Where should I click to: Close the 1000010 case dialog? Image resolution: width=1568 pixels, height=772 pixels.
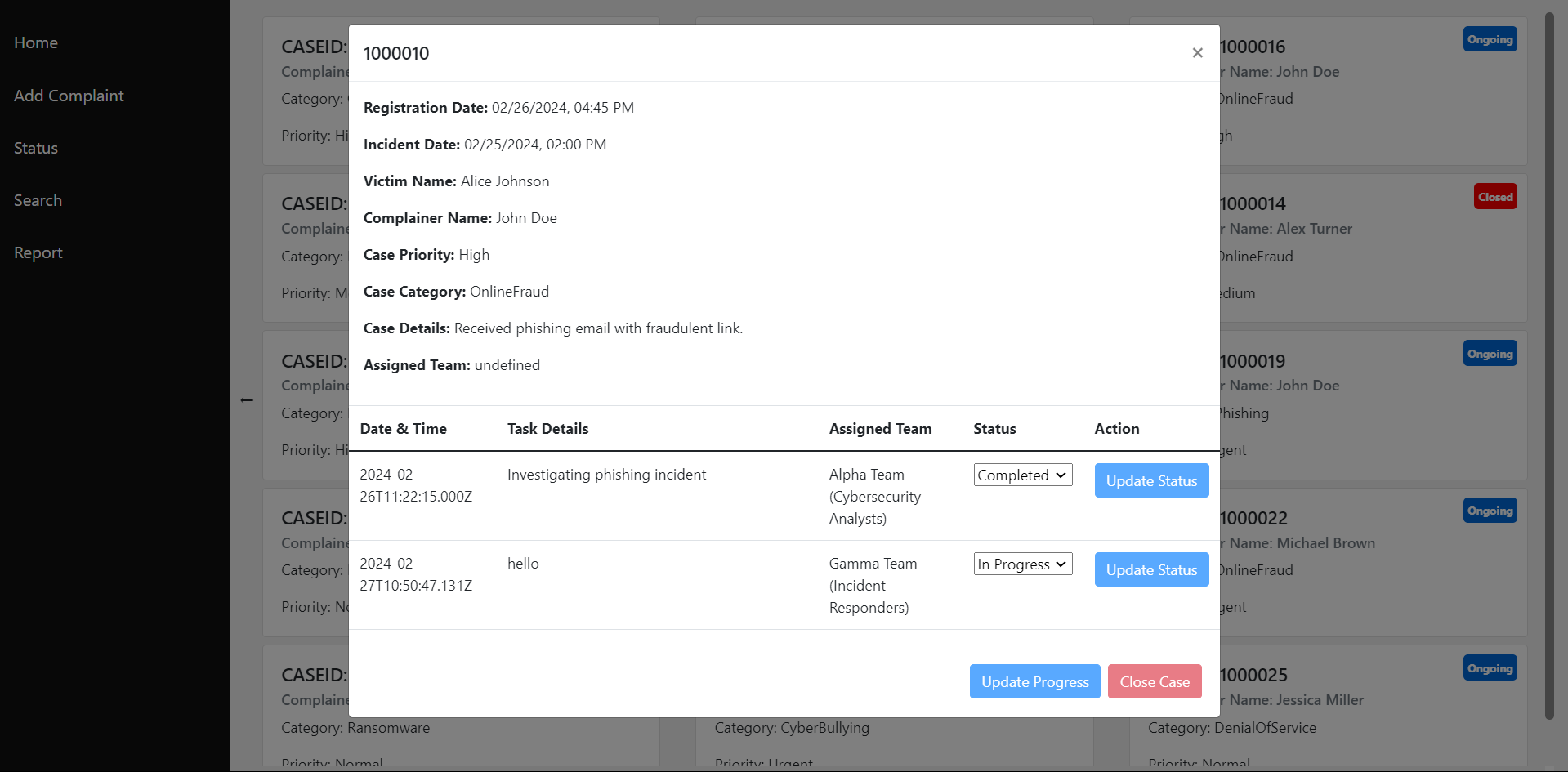(x=1197, y=53)
